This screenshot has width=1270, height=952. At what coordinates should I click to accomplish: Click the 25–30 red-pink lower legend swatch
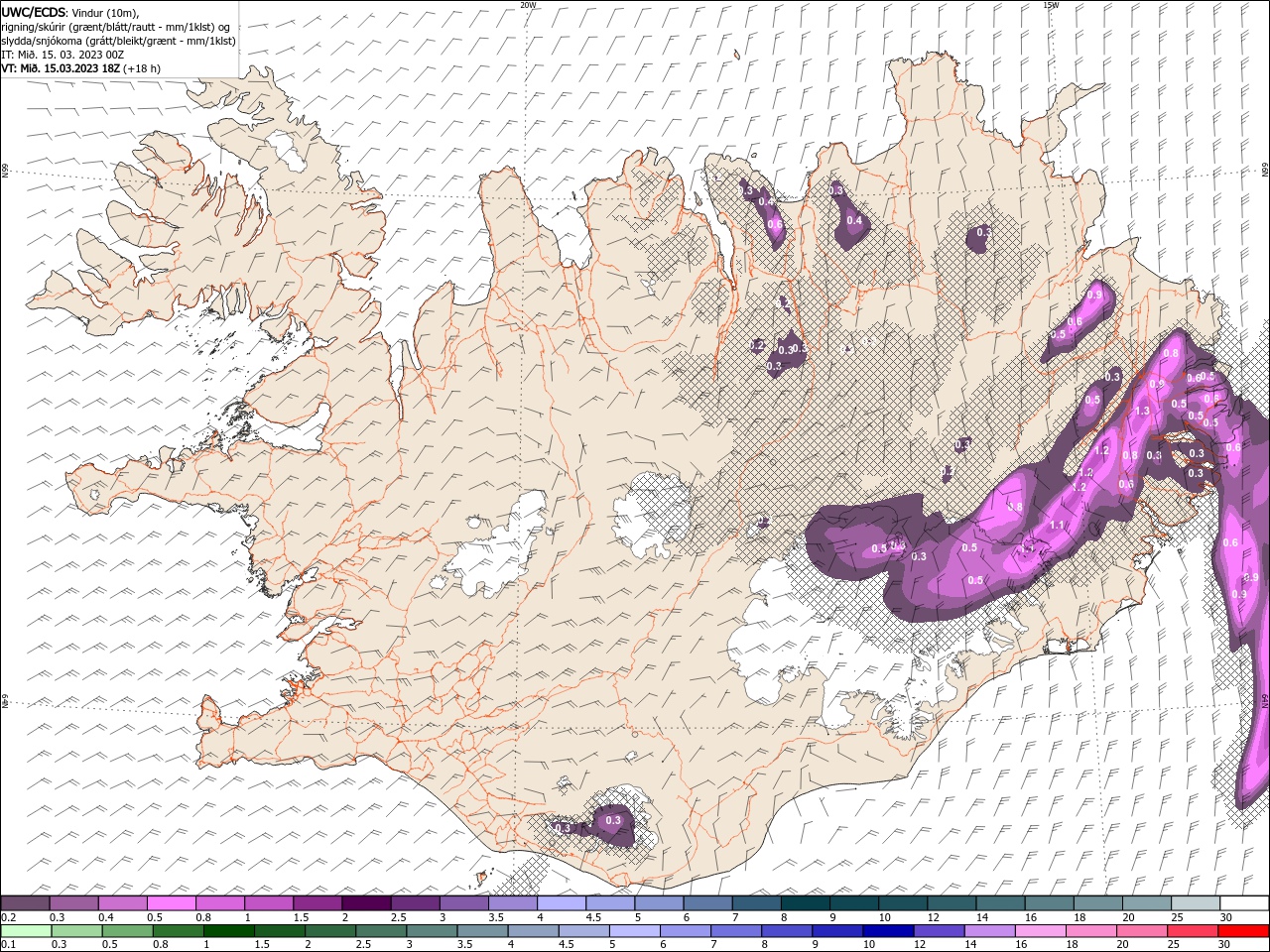(x=1193, y=931)
